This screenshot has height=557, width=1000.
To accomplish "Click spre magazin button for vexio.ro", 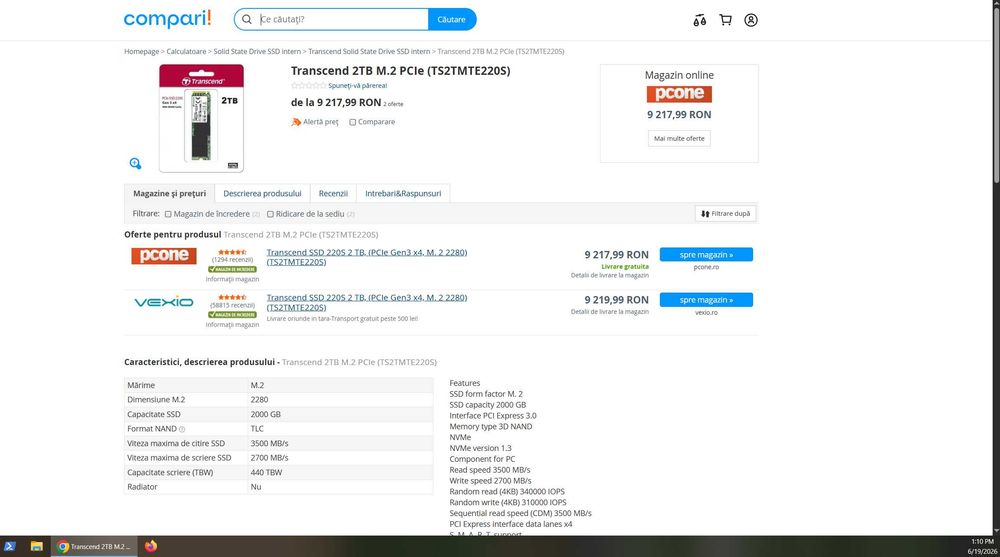I will click(706, 300).
